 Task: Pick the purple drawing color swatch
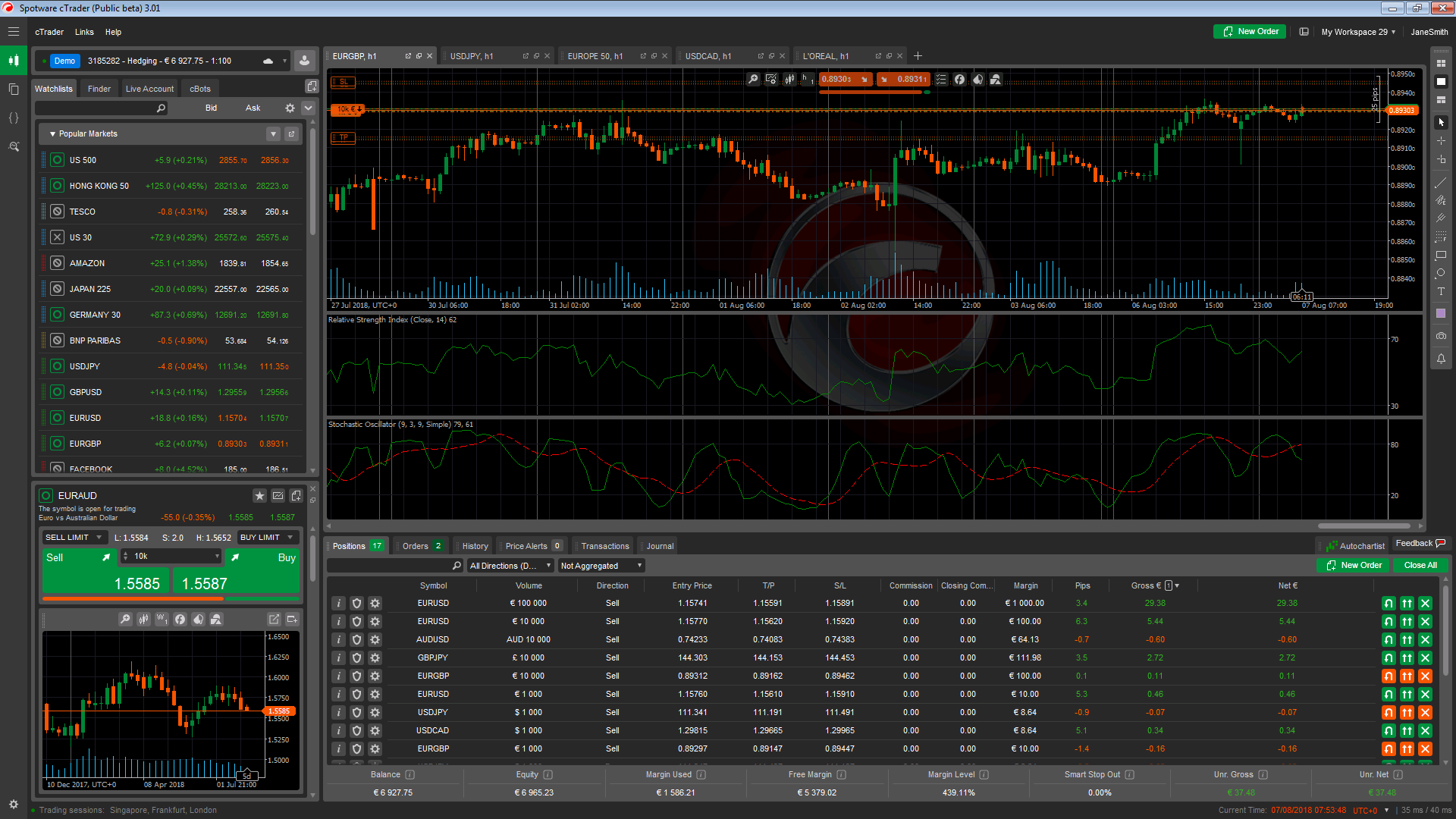tap(1441, 313)
